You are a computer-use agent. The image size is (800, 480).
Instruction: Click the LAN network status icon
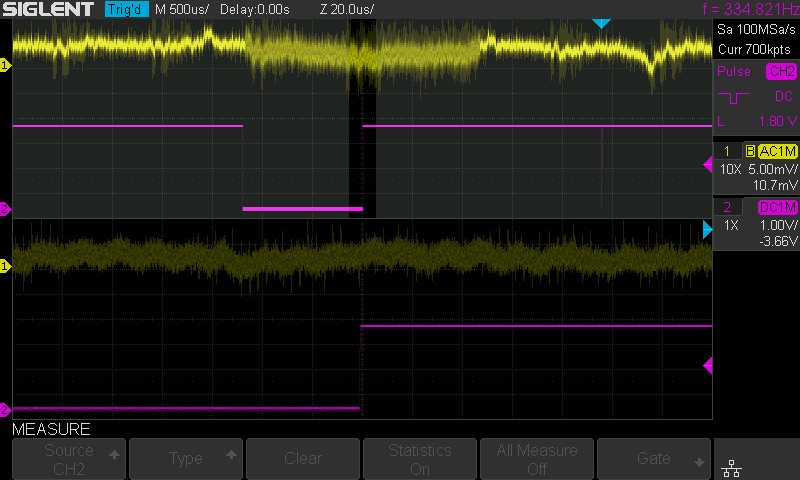pyautogui.click(x=732, y=468)
